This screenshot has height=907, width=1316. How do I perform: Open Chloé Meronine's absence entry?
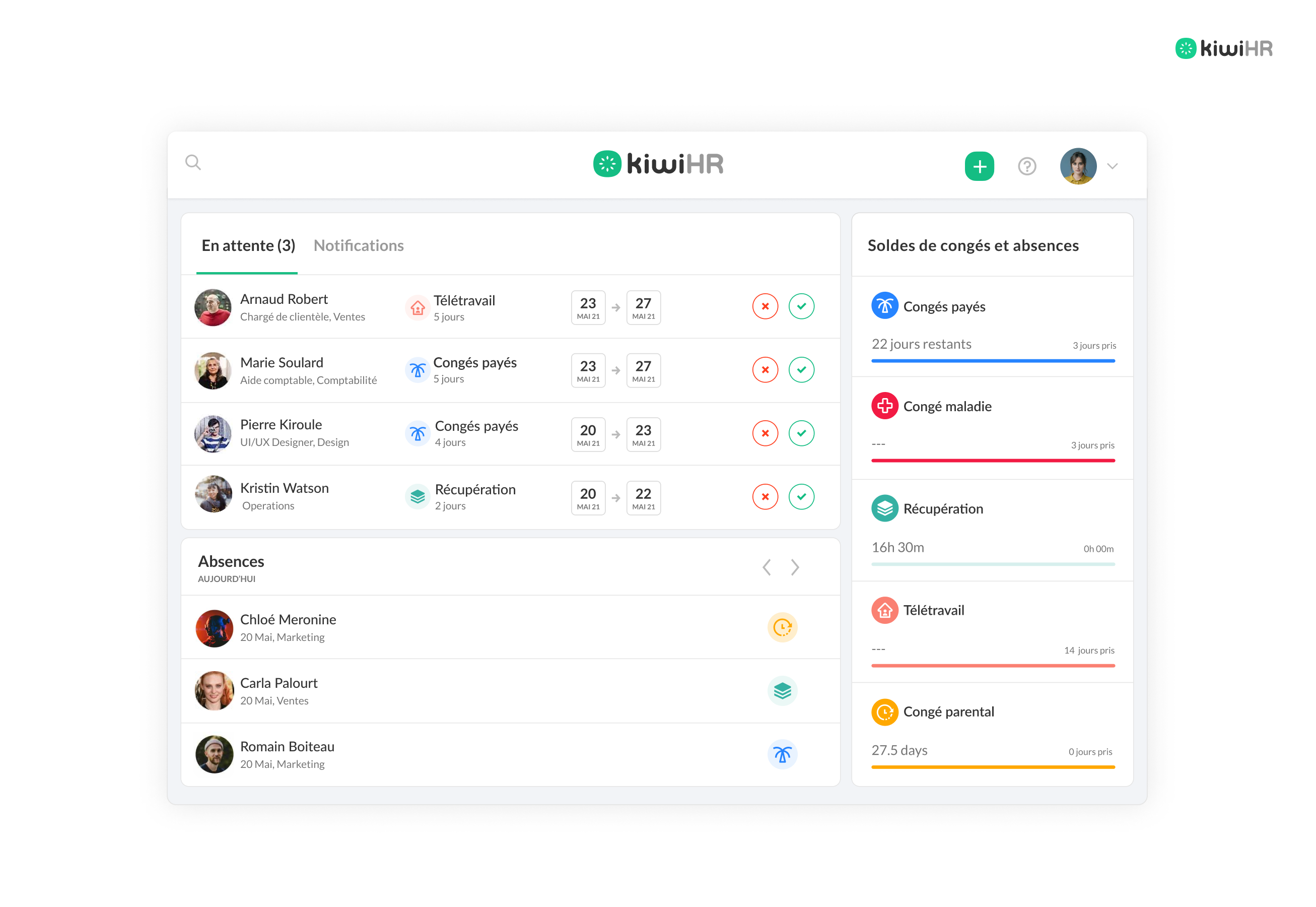pos(510,627)
